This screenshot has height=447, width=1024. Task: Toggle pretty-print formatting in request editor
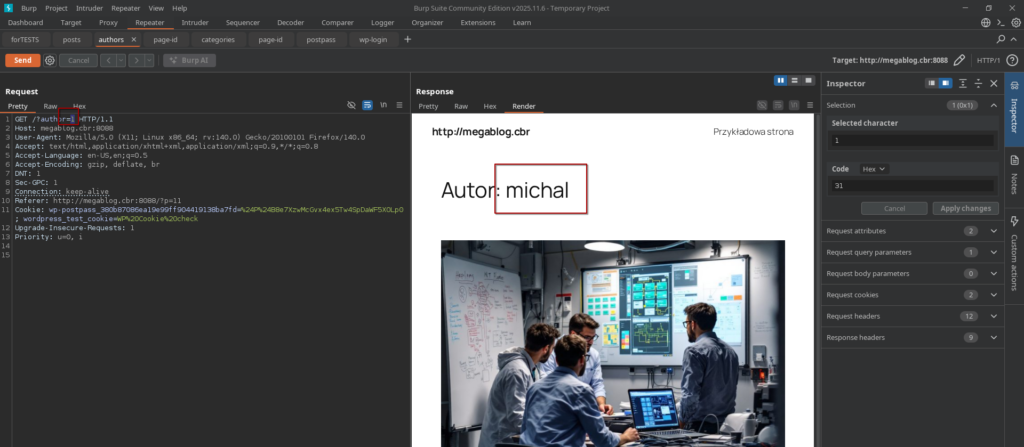coord(368,105)
